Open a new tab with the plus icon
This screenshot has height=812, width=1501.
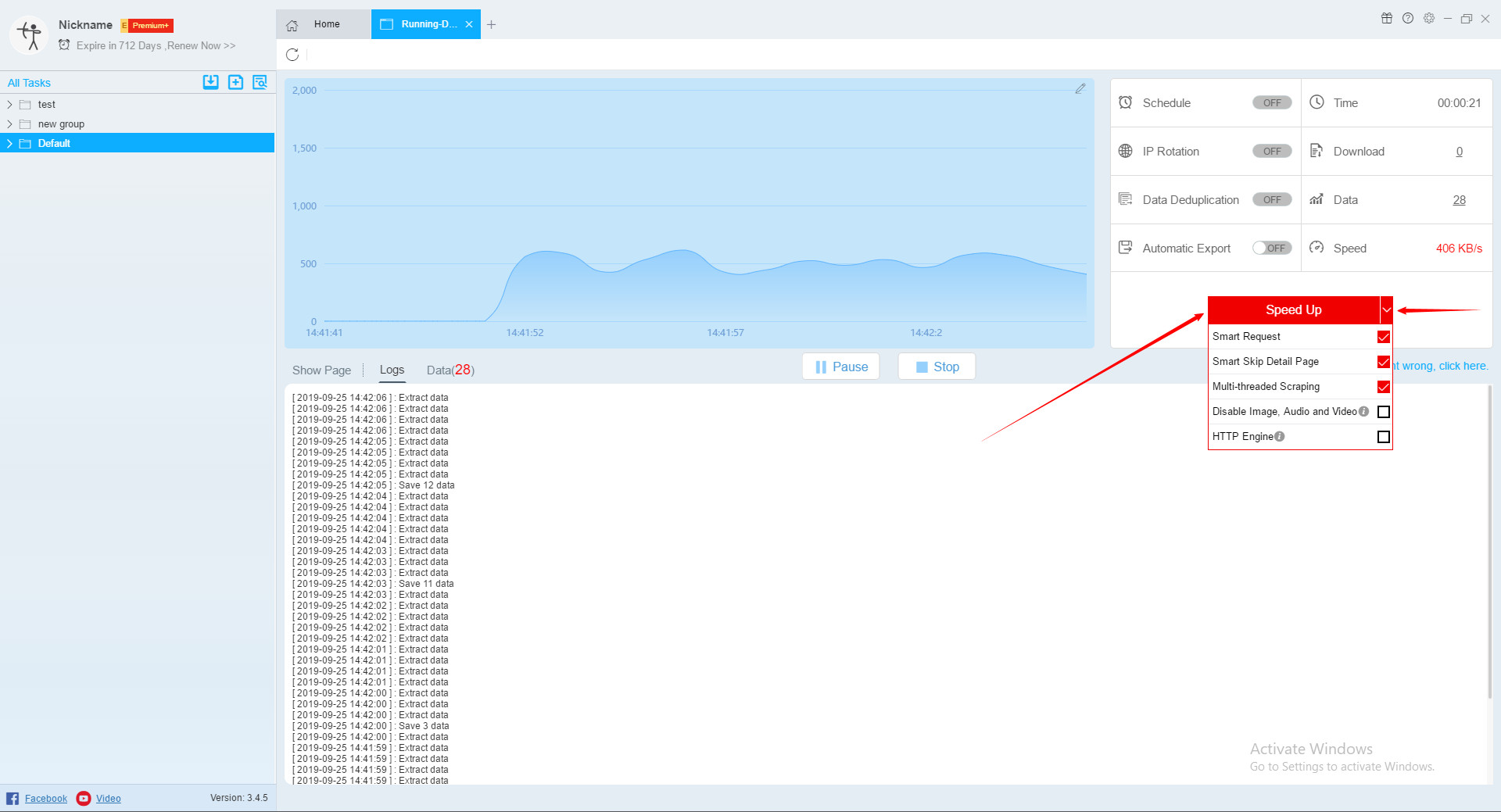click(x=491, y=25)
